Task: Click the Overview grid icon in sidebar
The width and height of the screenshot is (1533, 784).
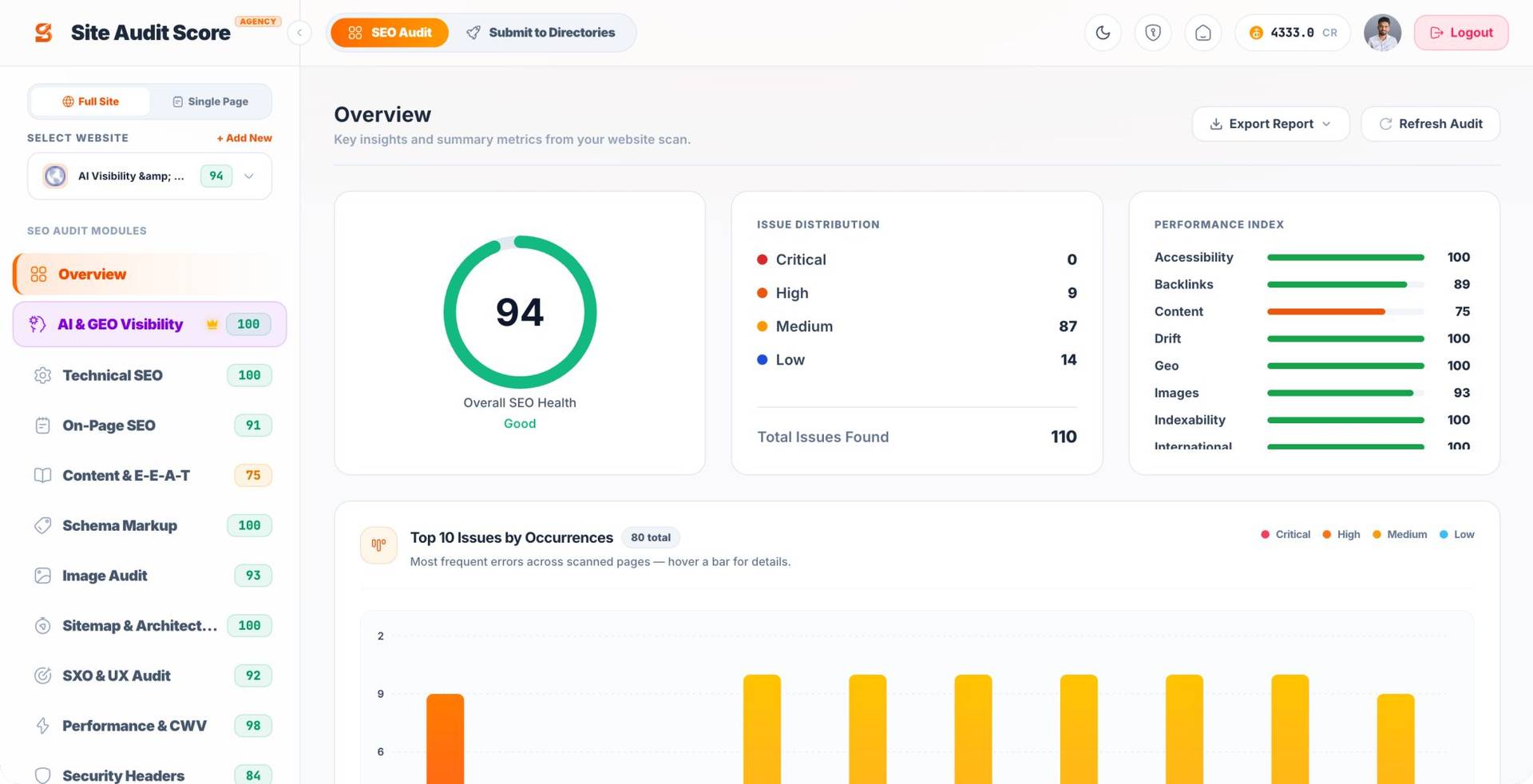Action: coord(38,274)
